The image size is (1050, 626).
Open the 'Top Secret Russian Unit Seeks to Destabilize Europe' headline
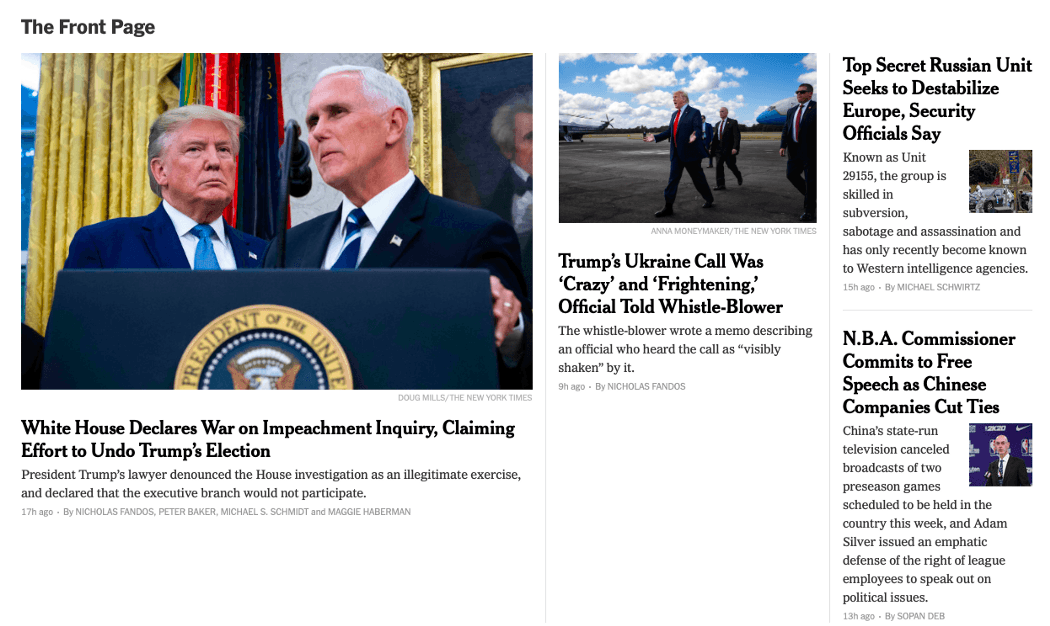937,99
